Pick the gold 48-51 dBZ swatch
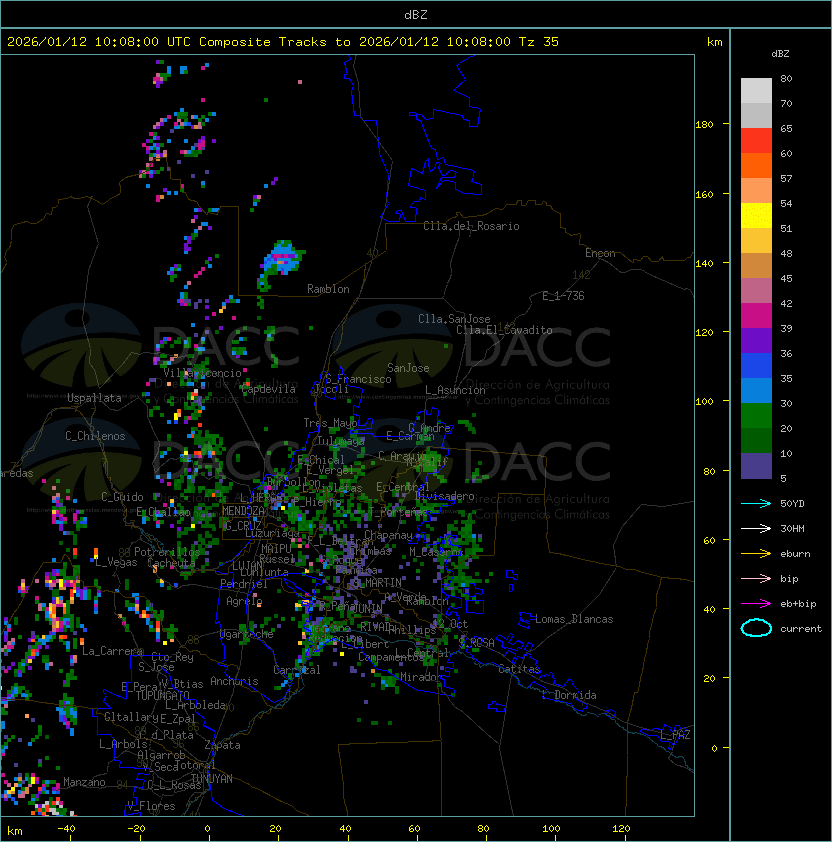Screen dimensions: 832x842 point(756,241)
